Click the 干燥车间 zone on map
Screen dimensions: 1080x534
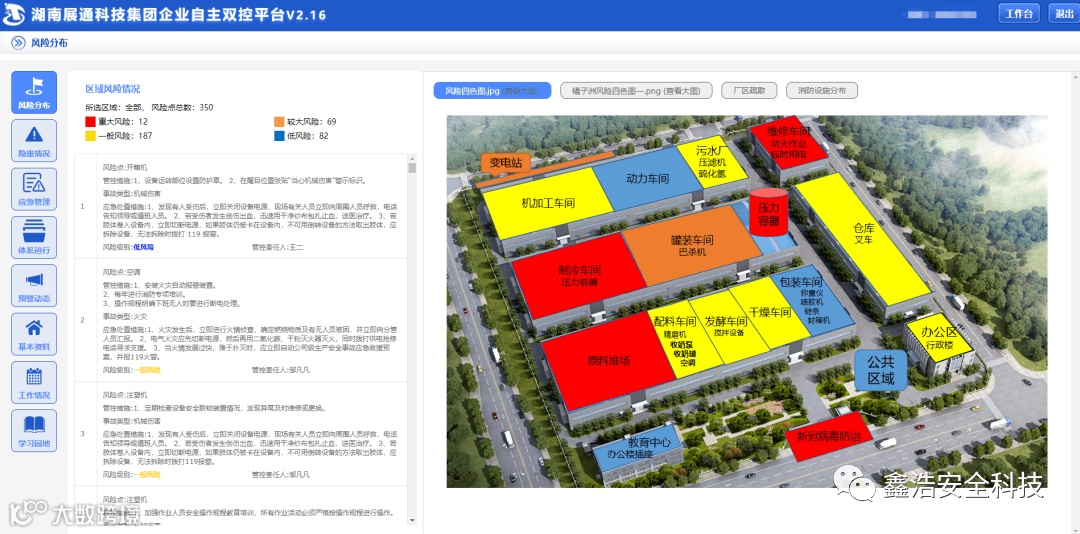(770, 313)
